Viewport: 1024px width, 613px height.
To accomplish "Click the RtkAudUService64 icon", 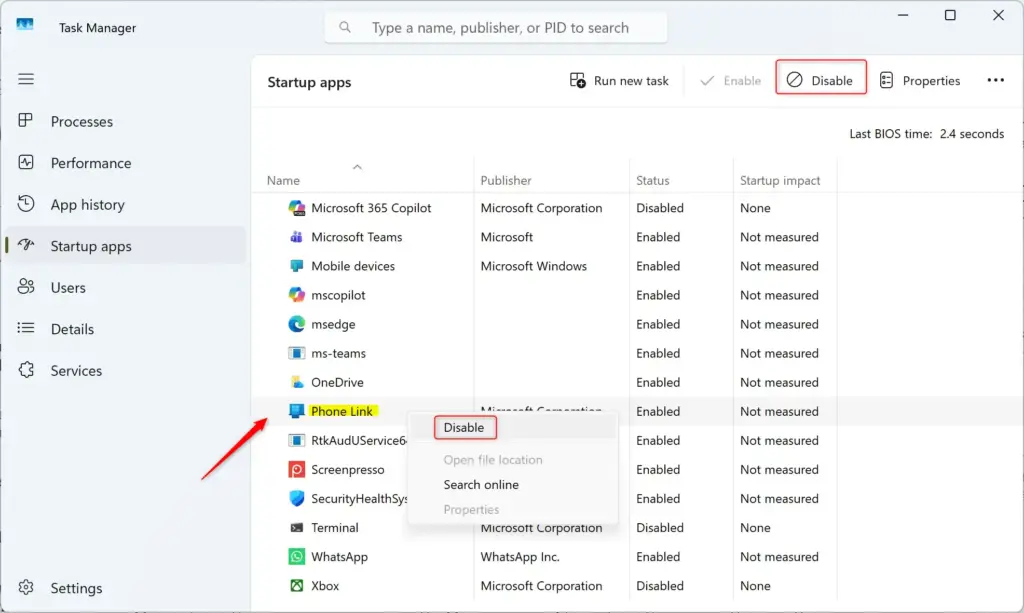I will 296,440.
